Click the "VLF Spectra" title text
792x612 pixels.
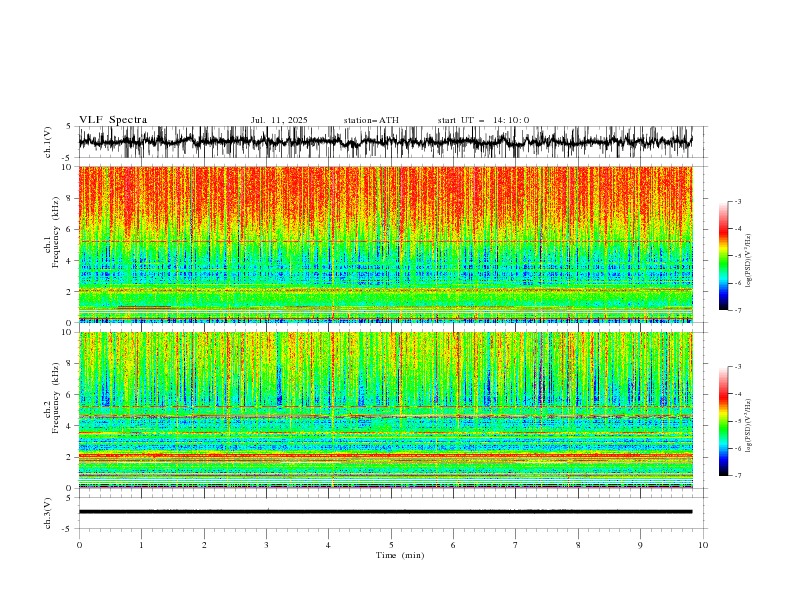[113, 120]
